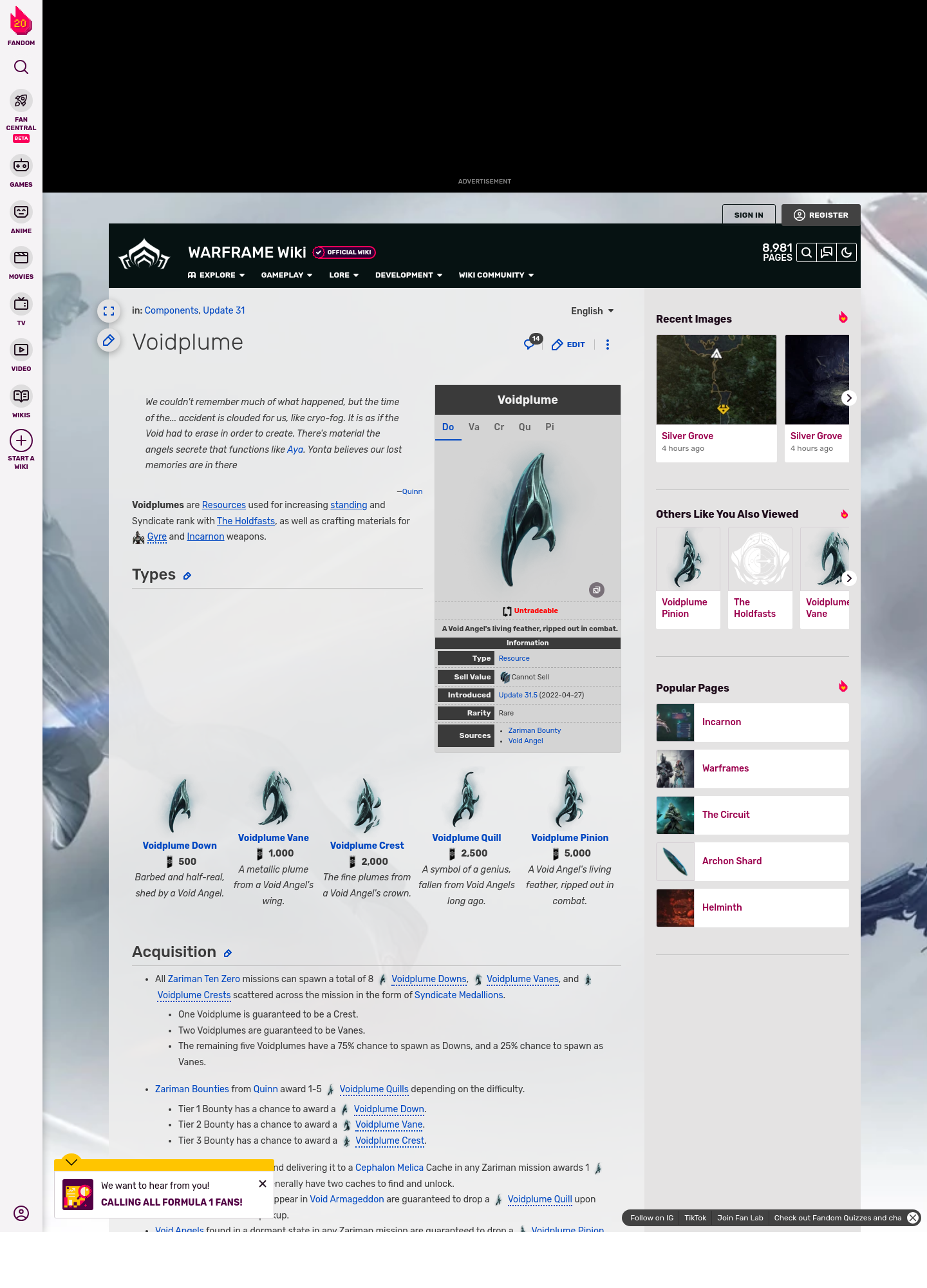Click the Sign In button
Screen dimensions: 927x1288
[x=749, y=215]
